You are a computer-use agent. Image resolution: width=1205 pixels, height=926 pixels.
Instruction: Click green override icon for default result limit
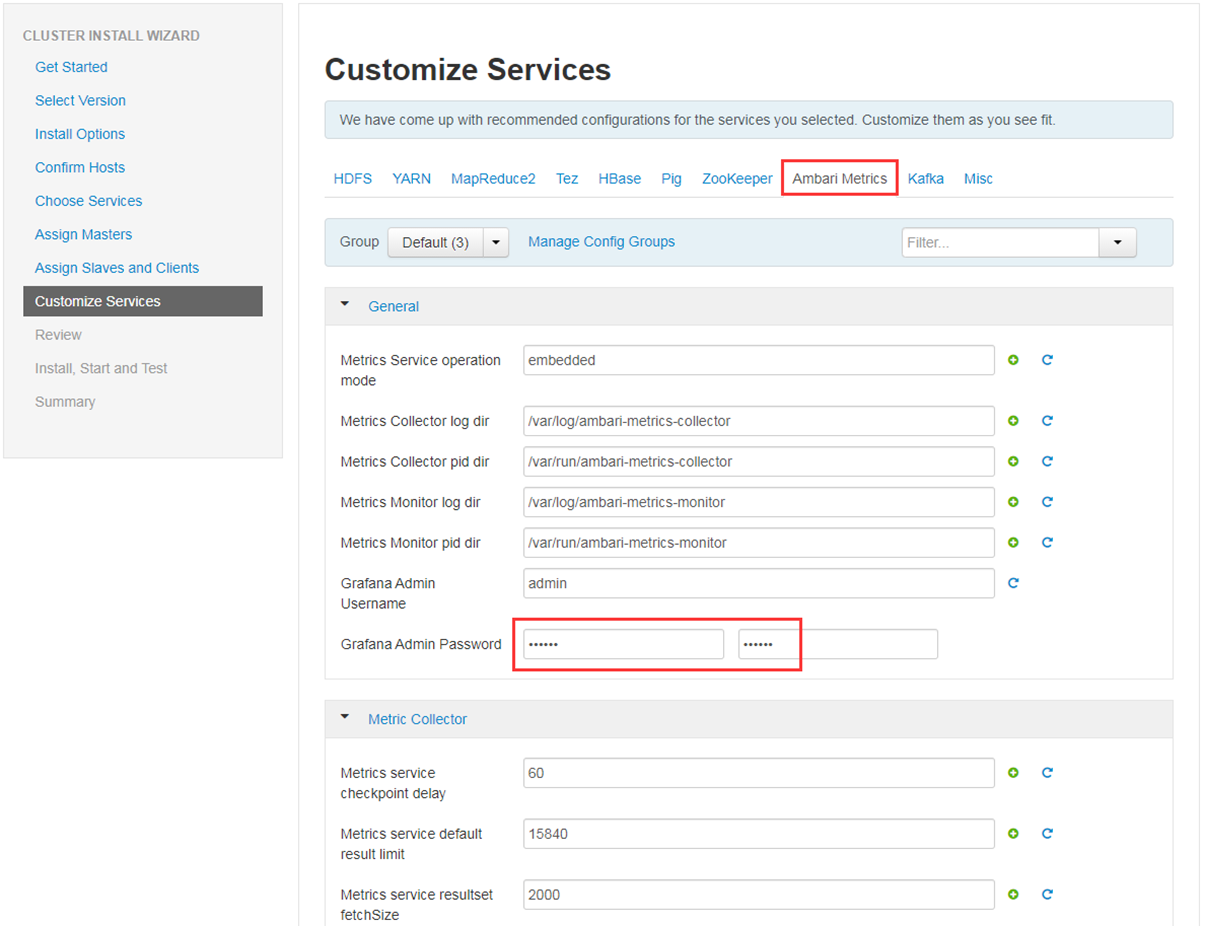pyautogui.click(x=1013, y=833)
